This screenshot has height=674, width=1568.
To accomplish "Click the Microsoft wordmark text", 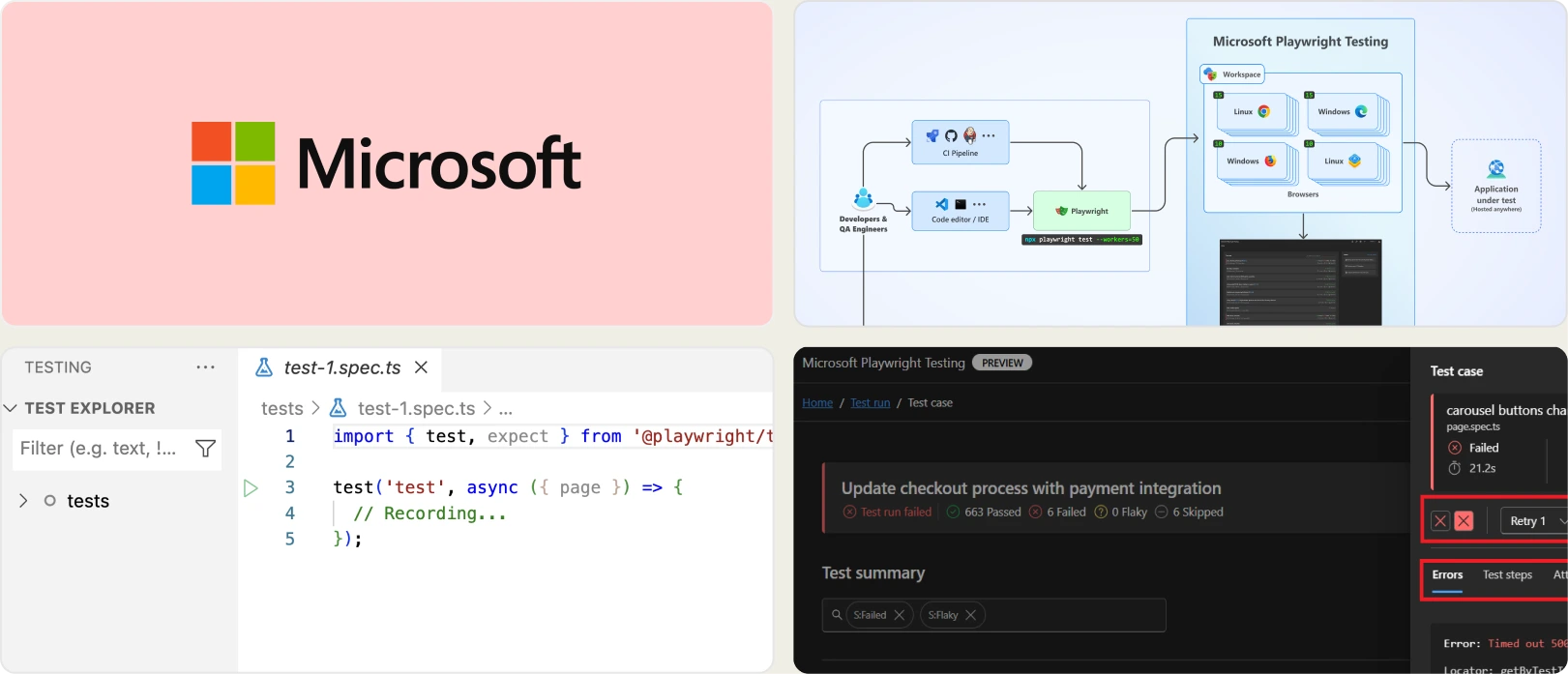I will click(x=438, y=163).
